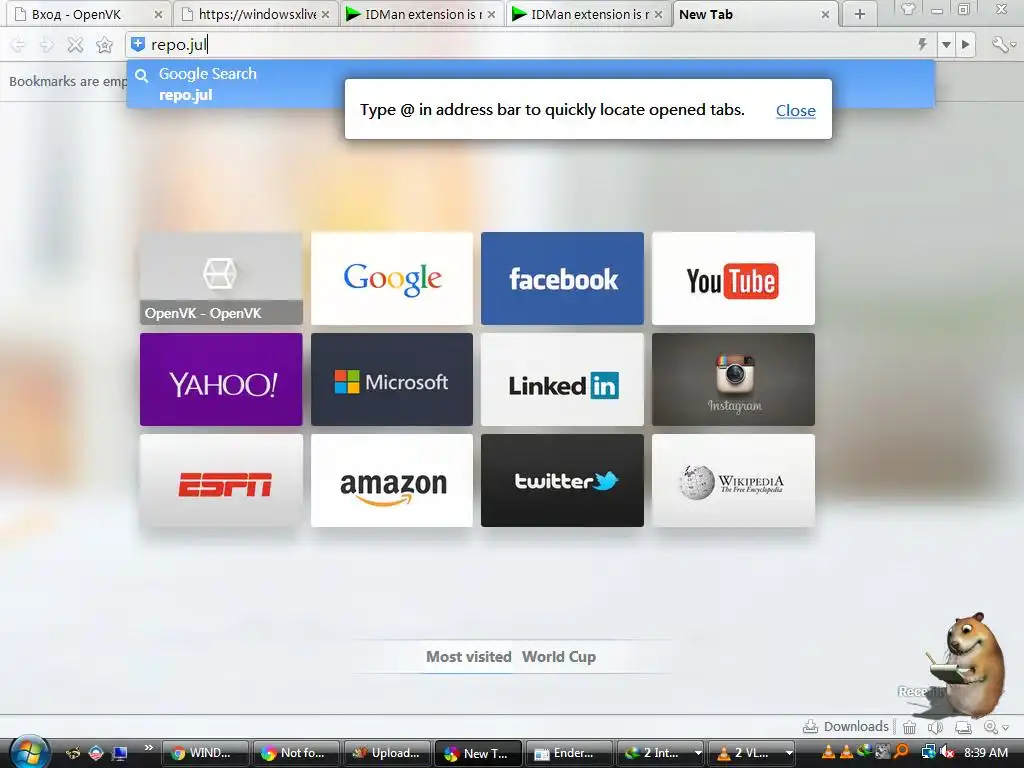
Task: Dismiss the tip using the Close link
Action: tap(795, 110)
